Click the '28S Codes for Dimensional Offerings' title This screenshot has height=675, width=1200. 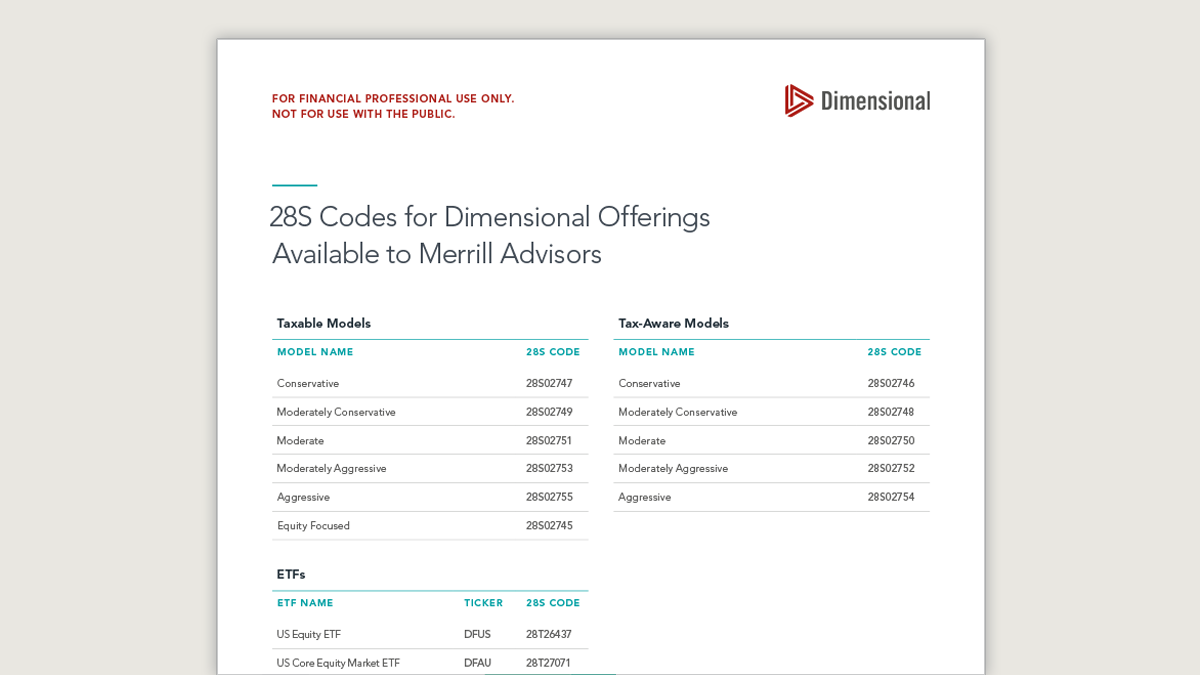pos(490,217)
